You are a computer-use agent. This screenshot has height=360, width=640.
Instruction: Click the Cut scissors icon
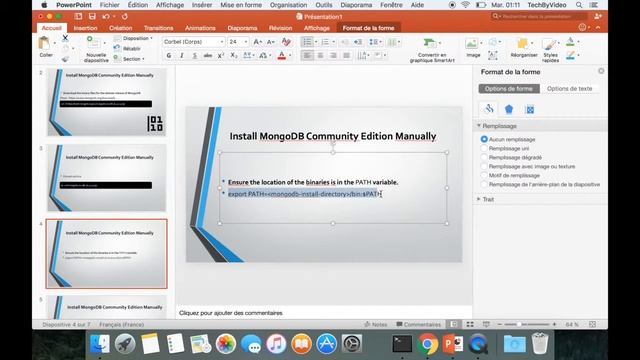point(65,38)
